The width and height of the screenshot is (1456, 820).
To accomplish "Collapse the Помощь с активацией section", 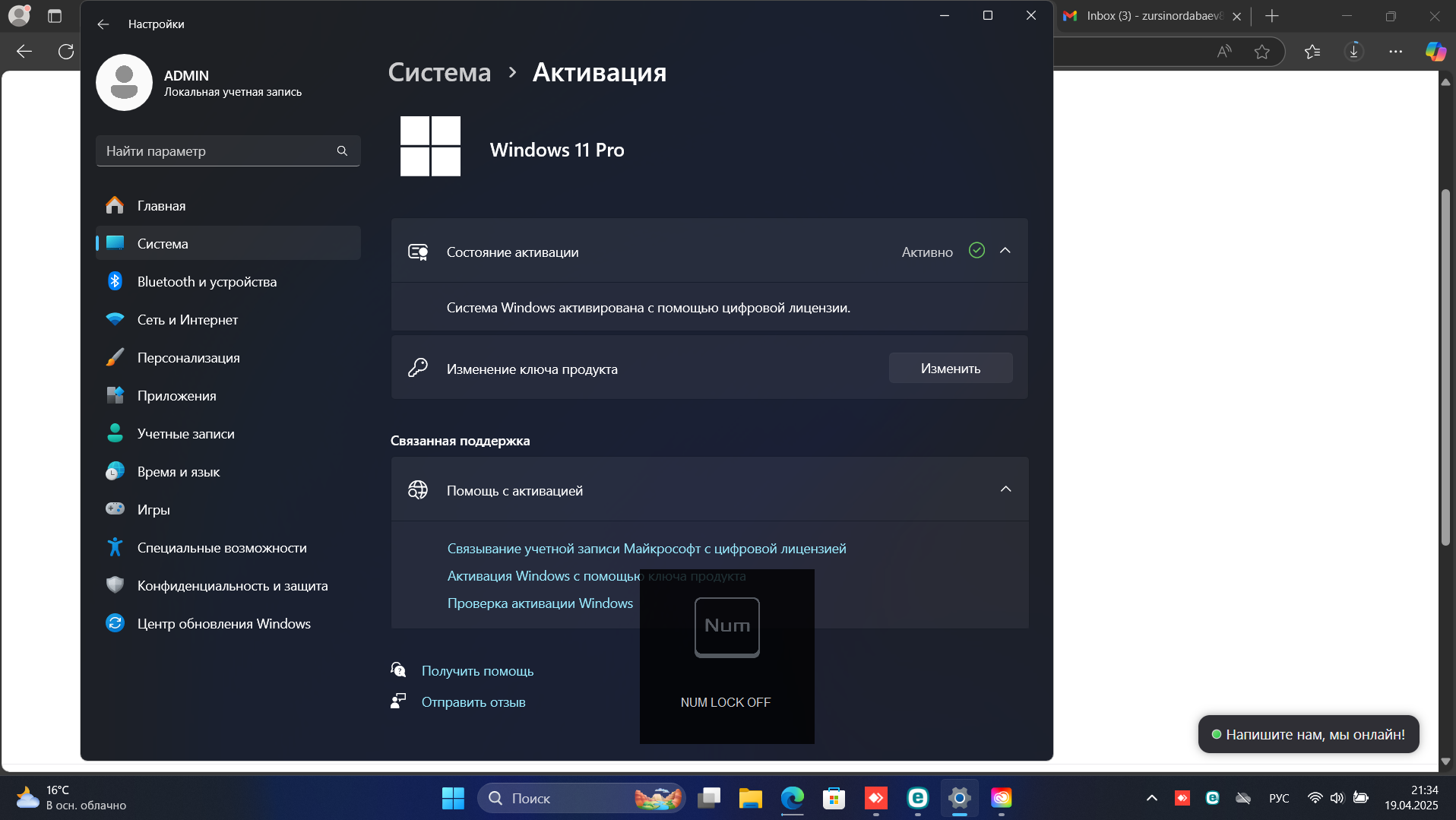I will [x=1005, y=489].
